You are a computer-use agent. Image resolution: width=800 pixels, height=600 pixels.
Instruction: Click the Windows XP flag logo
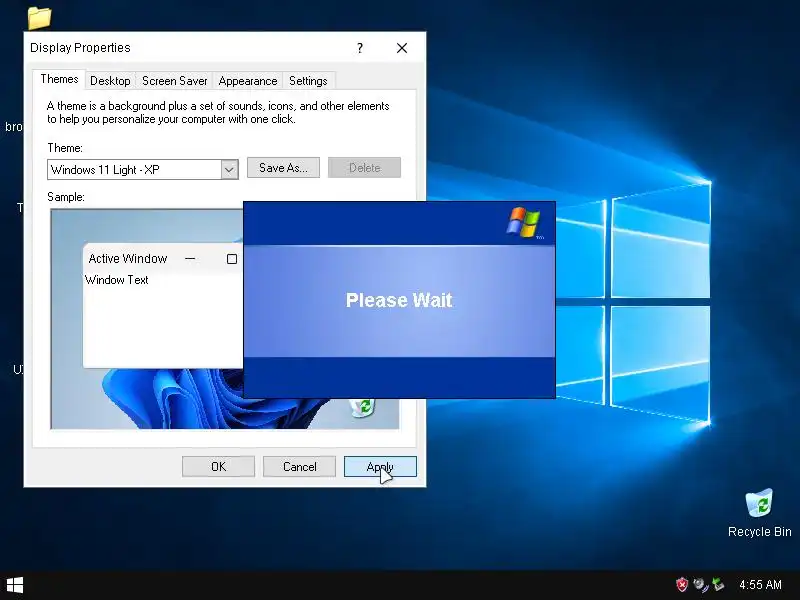524,222
